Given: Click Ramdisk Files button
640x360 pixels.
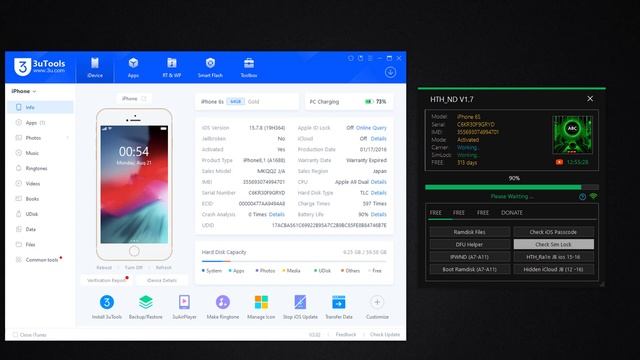Looking at the screenshot, I should point(469,232).
